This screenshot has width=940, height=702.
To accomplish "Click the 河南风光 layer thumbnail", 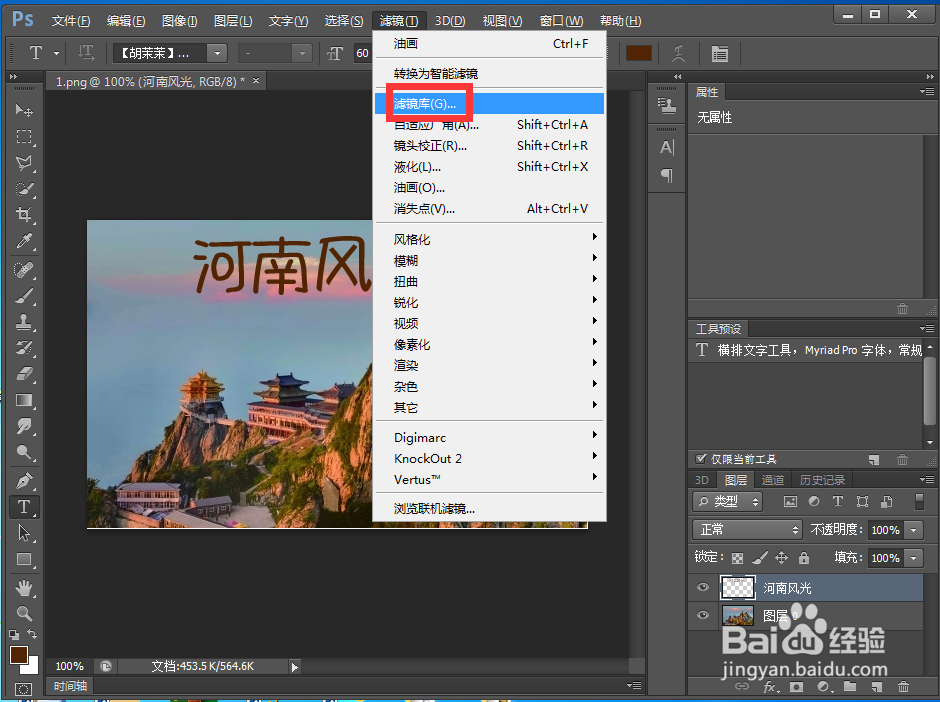I will 737,587.
